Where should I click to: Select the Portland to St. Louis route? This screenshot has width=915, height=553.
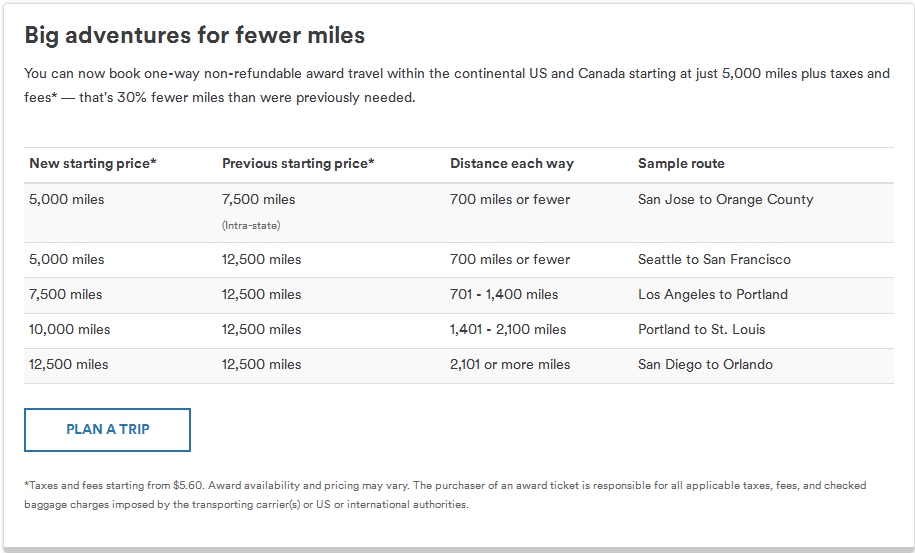701,330
